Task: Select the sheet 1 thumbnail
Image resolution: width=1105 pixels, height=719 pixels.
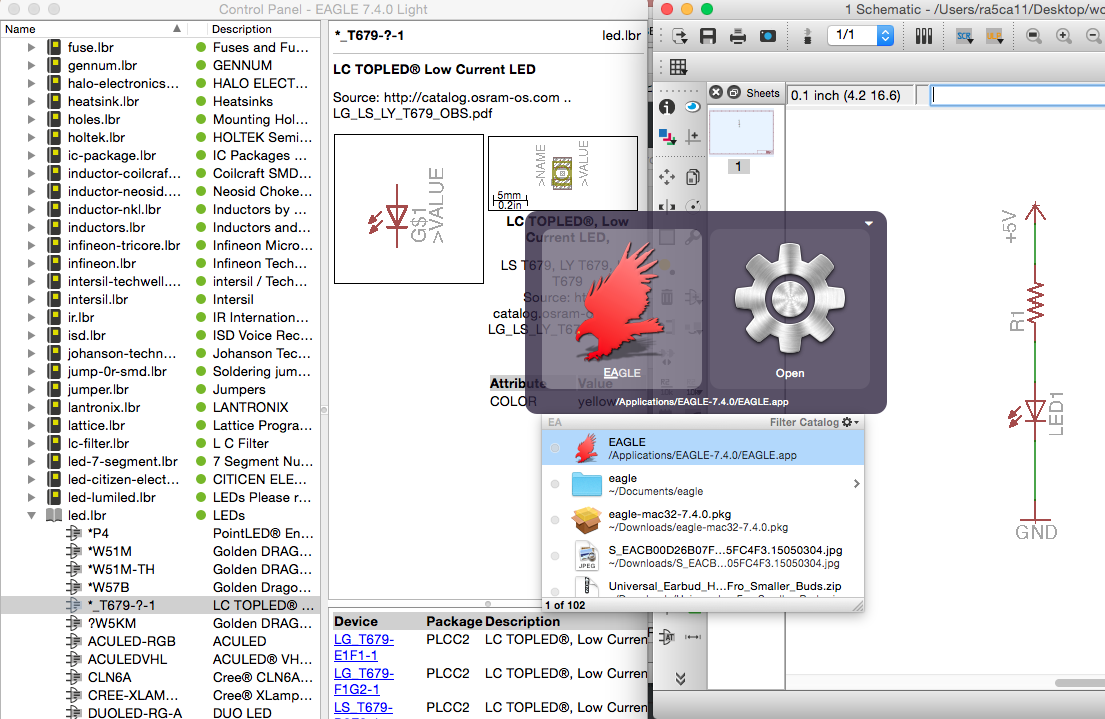Action: [741, 133]
